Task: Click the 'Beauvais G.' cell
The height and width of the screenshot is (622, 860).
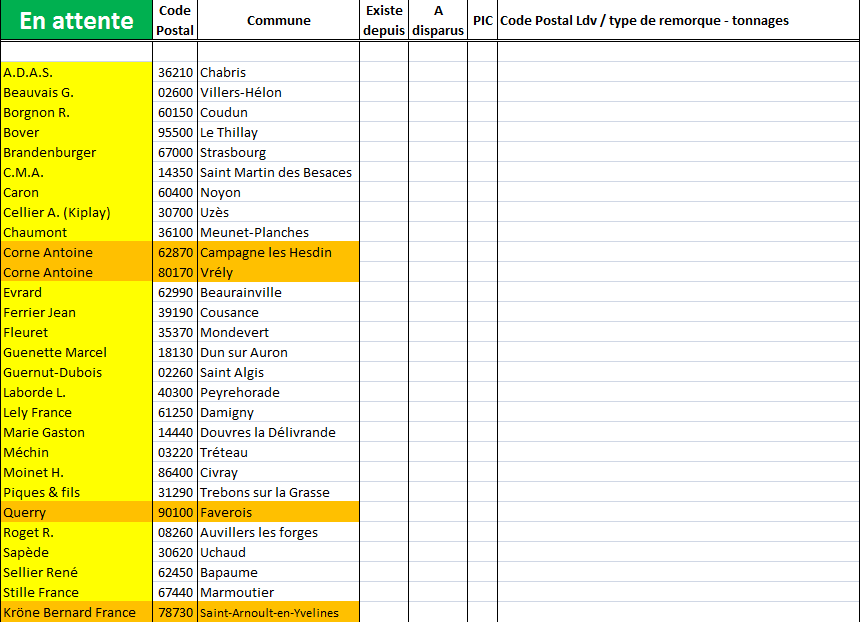Action: 76,92
